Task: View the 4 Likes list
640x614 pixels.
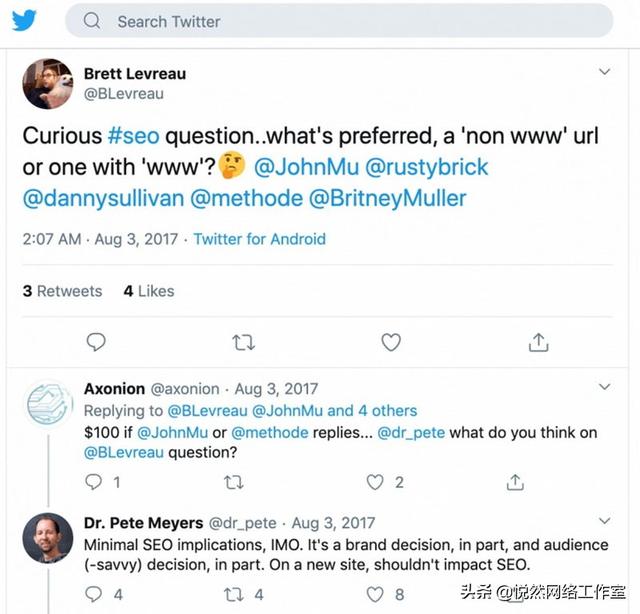Action: 149,291
